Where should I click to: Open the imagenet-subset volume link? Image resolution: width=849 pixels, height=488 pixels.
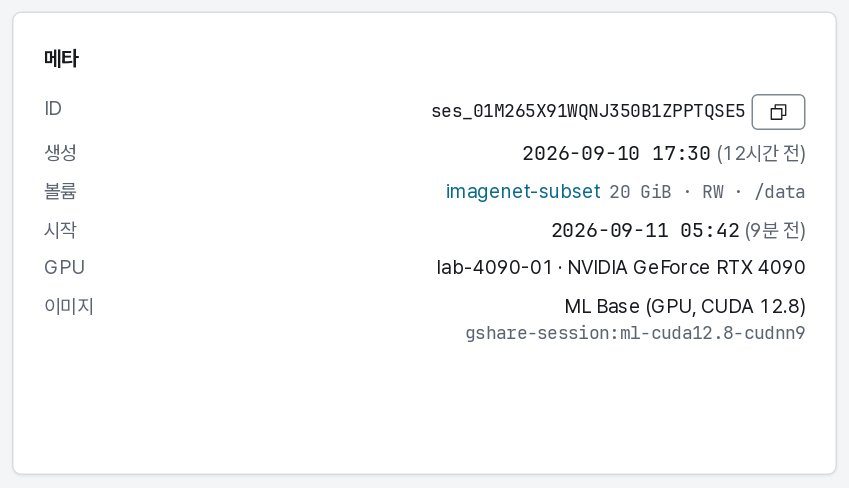tap(523, 191)
